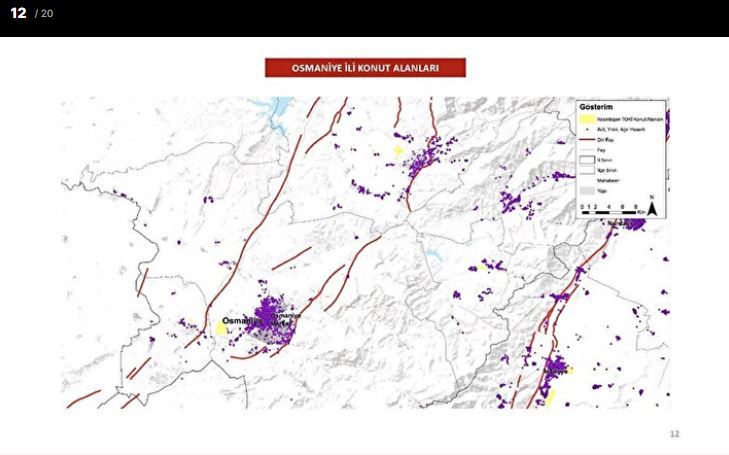Viewport: 729px width, 455px height.
Task: Click the current page number 12 field
Action: (x=18, y=13)
